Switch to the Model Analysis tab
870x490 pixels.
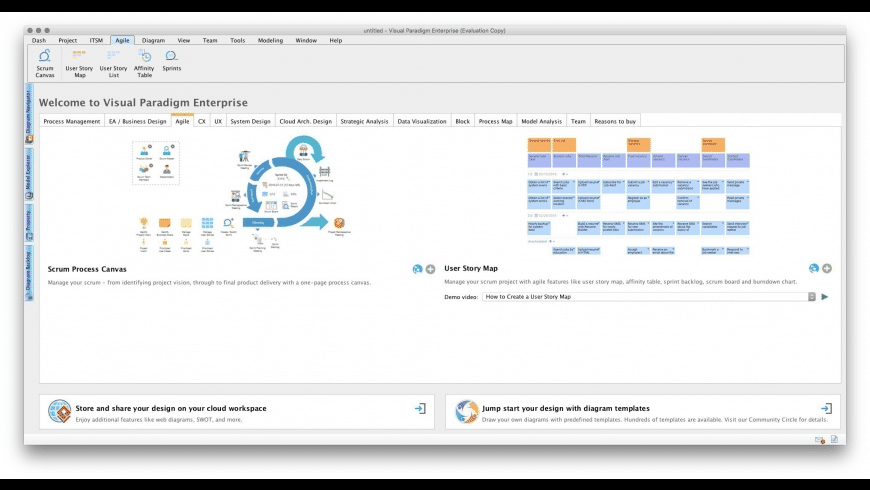click(542, 121)
